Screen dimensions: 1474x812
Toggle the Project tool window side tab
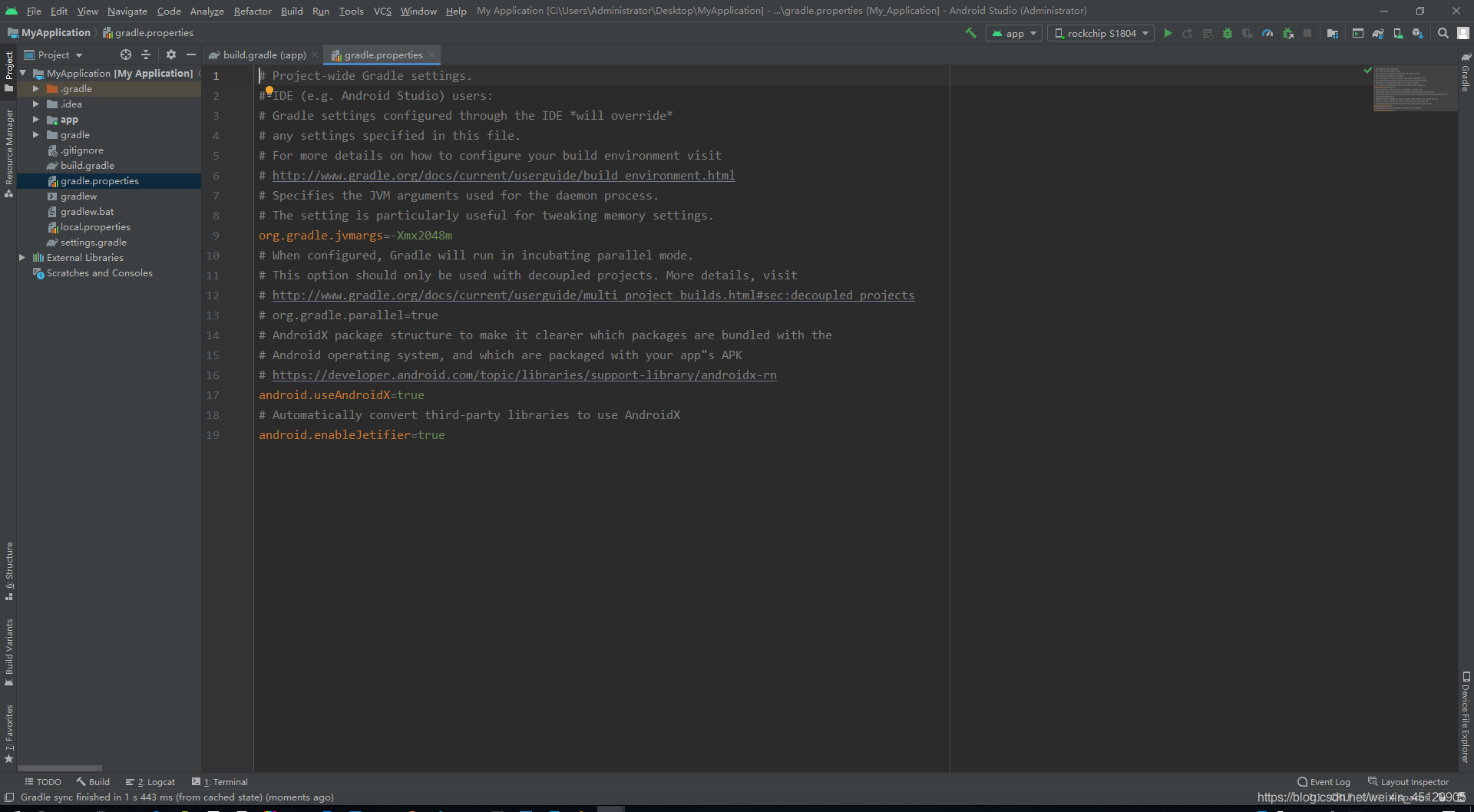pyautogui.click(x=9, y=71)
